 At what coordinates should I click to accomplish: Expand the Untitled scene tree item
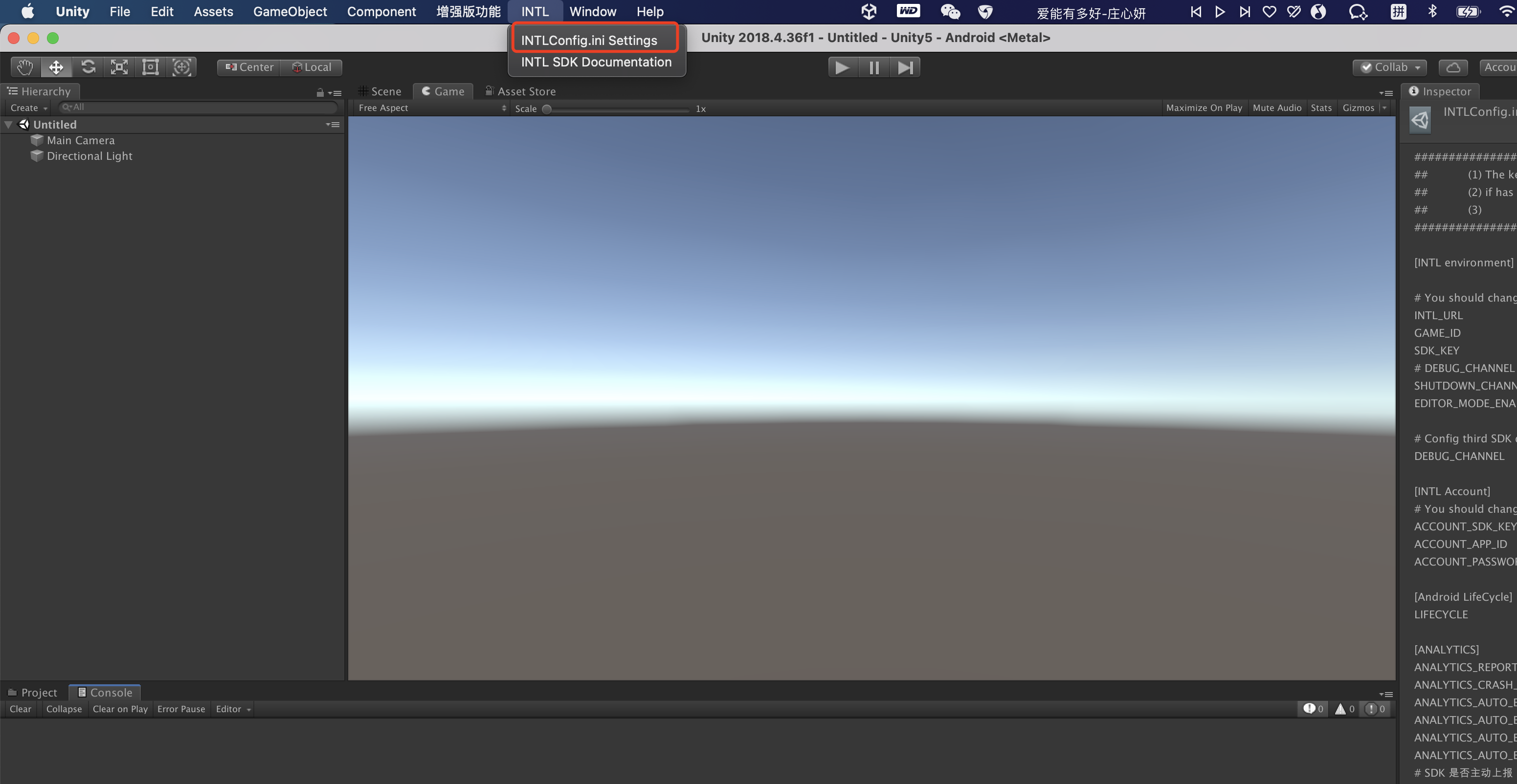[x=10, y=123]
